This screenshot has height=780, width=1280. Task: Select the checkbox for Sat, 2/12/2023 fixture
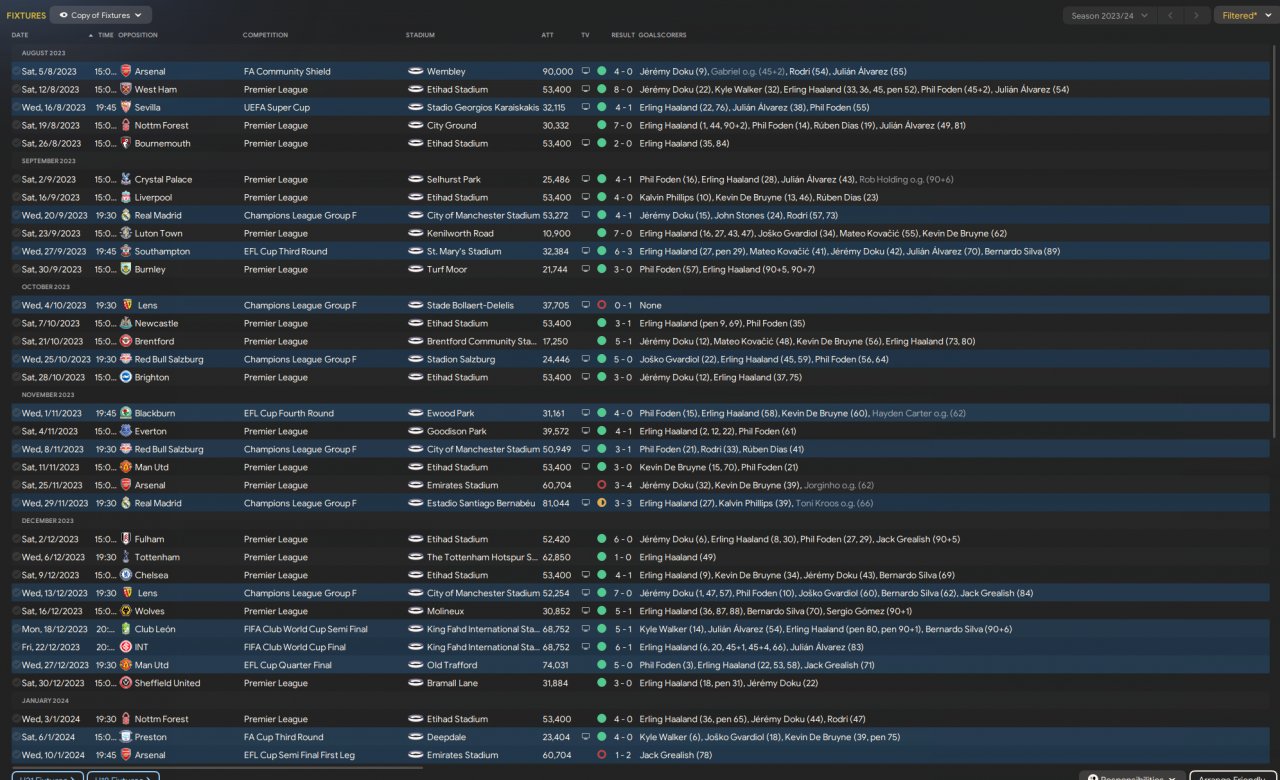[16, 539]
